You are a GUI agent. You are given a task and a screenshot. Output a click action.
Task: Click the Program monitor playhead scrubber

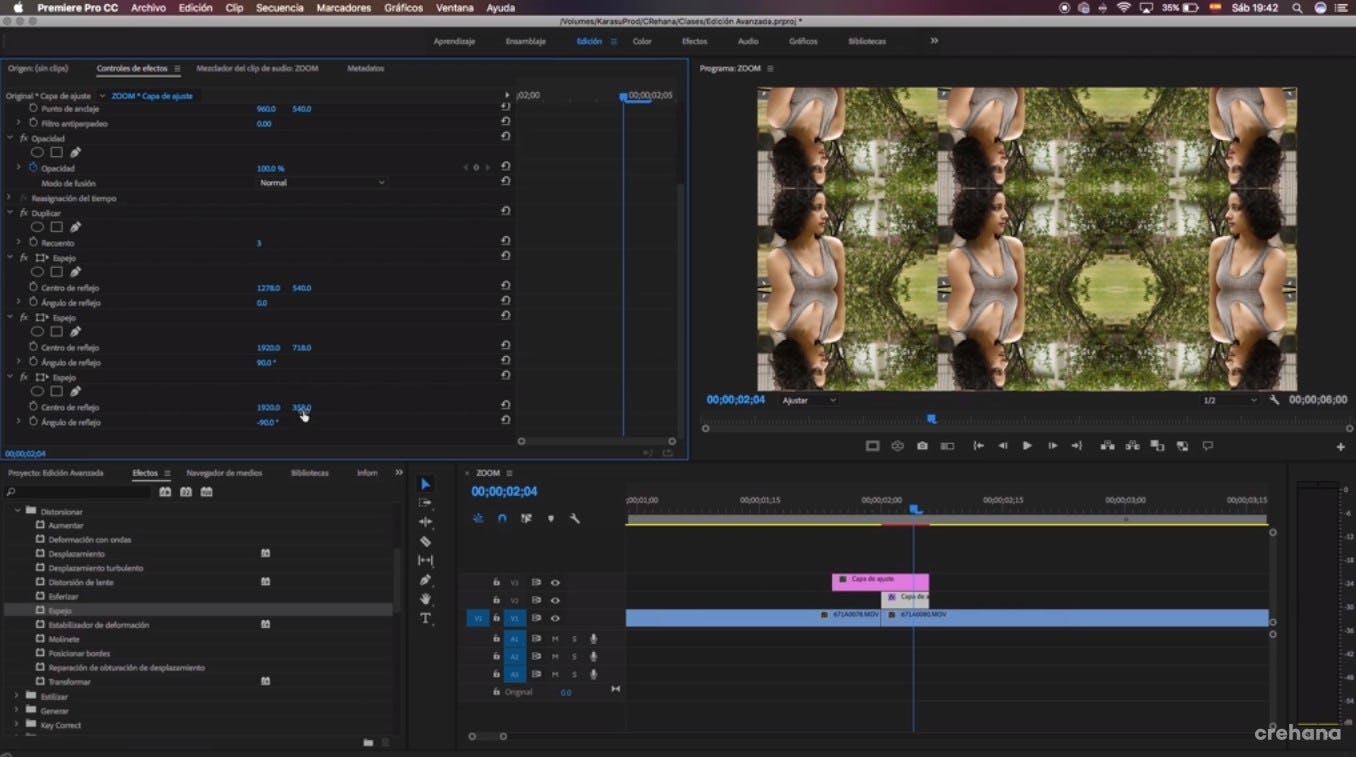(x=931, y=419)
